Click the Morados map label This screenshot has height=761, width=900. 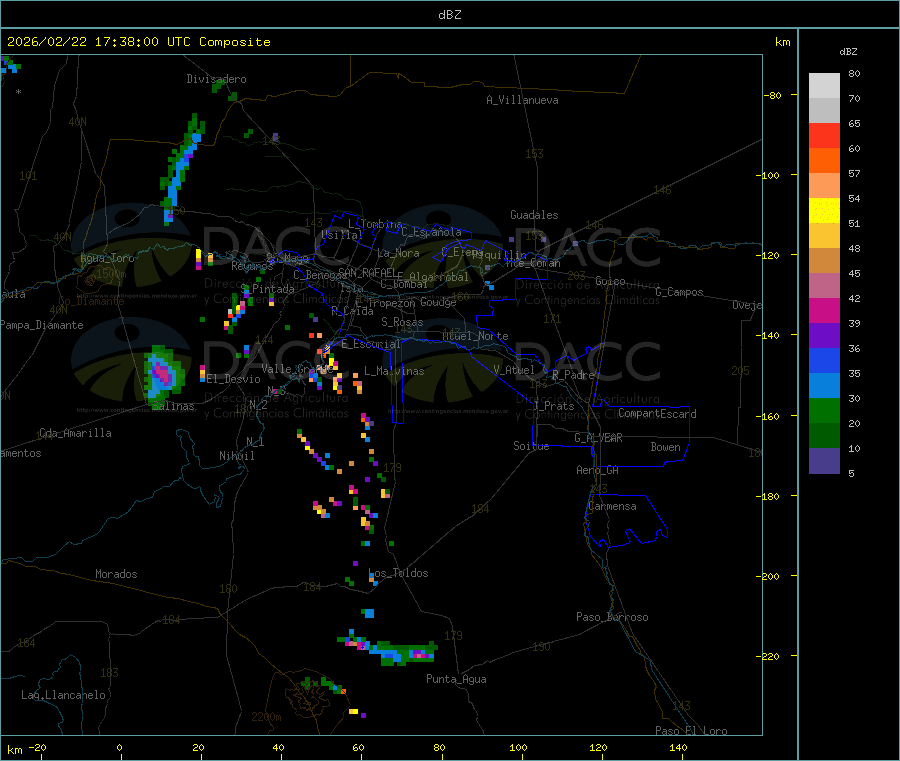click(x=116, y=574)
